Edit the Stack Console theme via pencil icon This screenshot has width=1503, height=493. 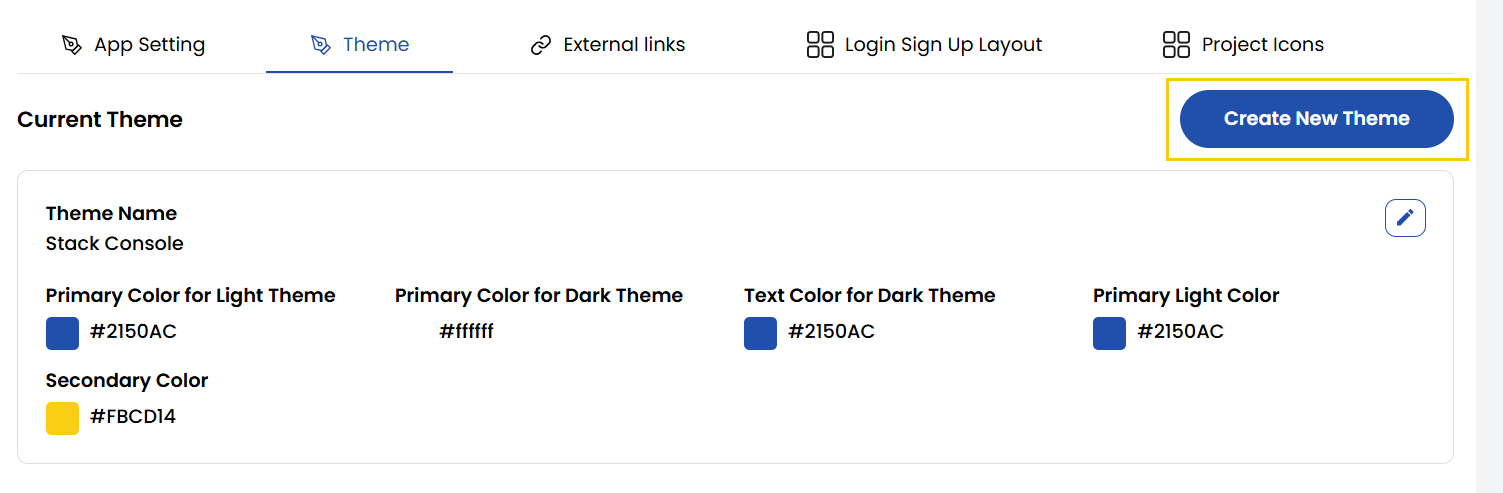1405,218
